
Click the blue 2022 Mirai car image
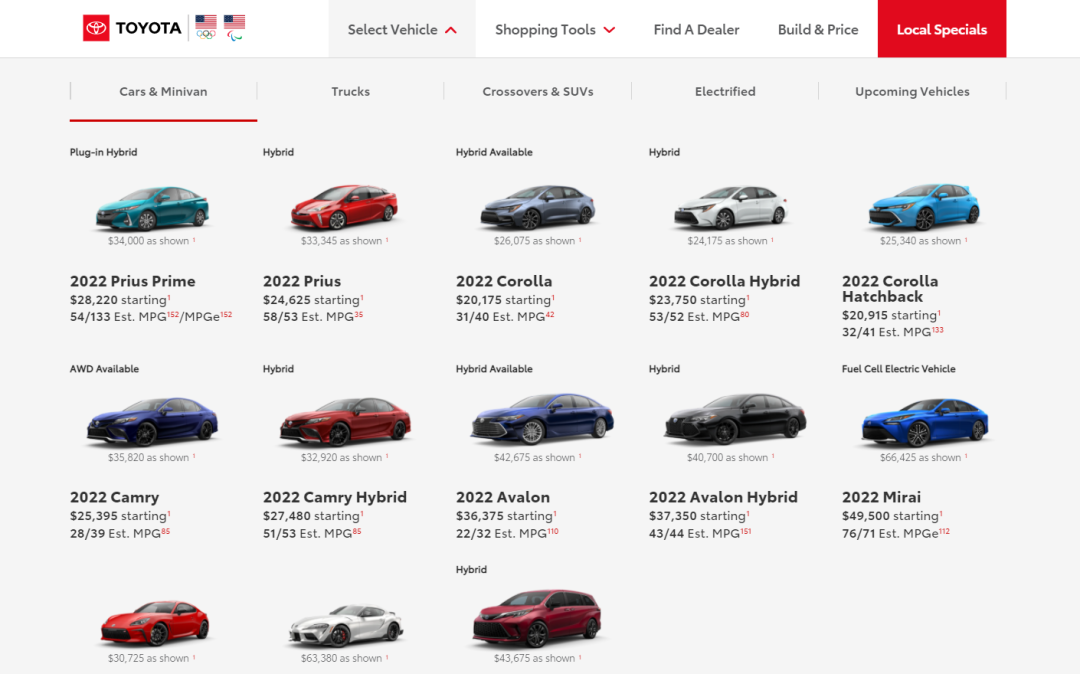point(925,422)
